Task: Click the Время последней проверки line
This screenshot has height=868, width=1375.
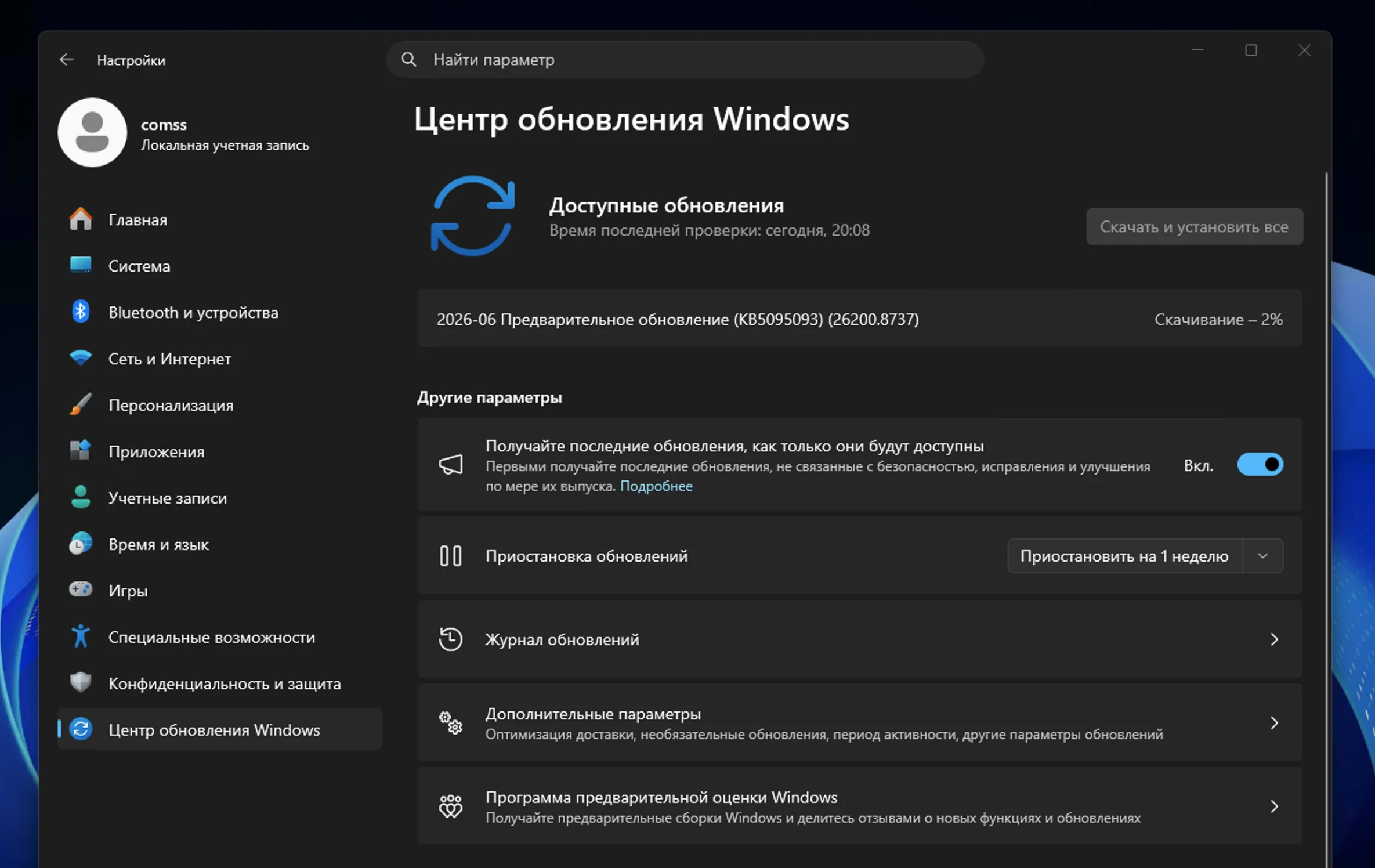Action: [x=709, y=230]
